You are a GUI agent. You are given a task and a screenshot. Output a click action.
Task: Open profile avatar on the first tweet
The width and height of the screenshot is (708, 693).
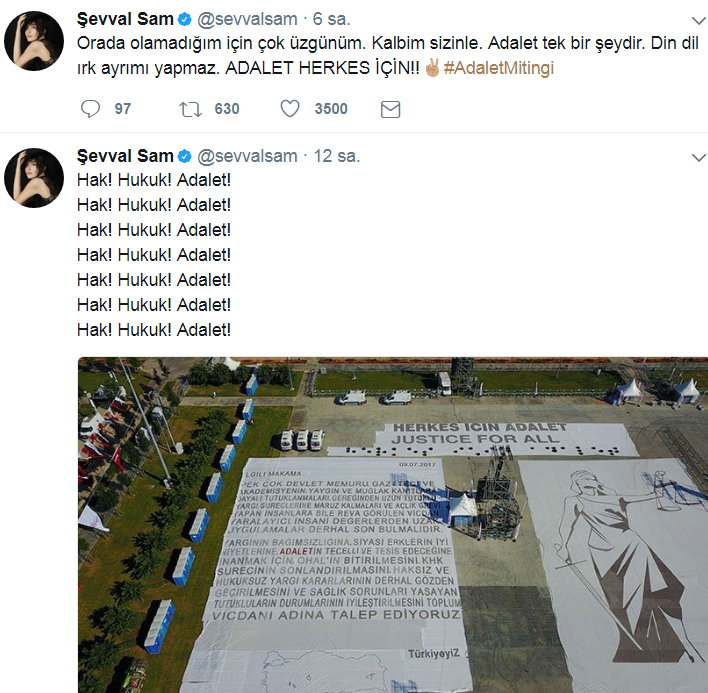(x=36, y=43)
